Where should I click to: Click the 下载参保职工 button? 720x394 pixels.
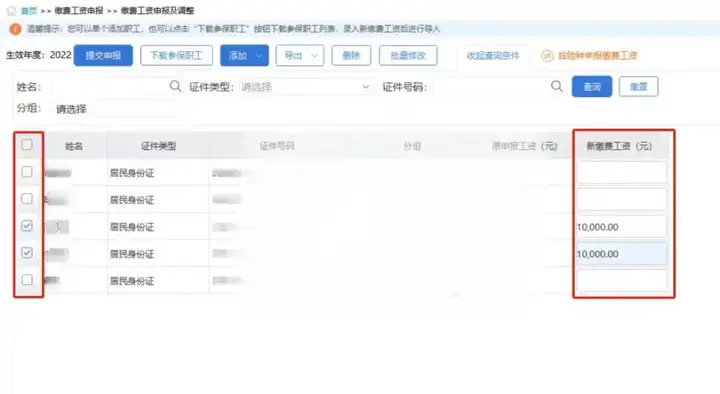(x=176, y=56)
